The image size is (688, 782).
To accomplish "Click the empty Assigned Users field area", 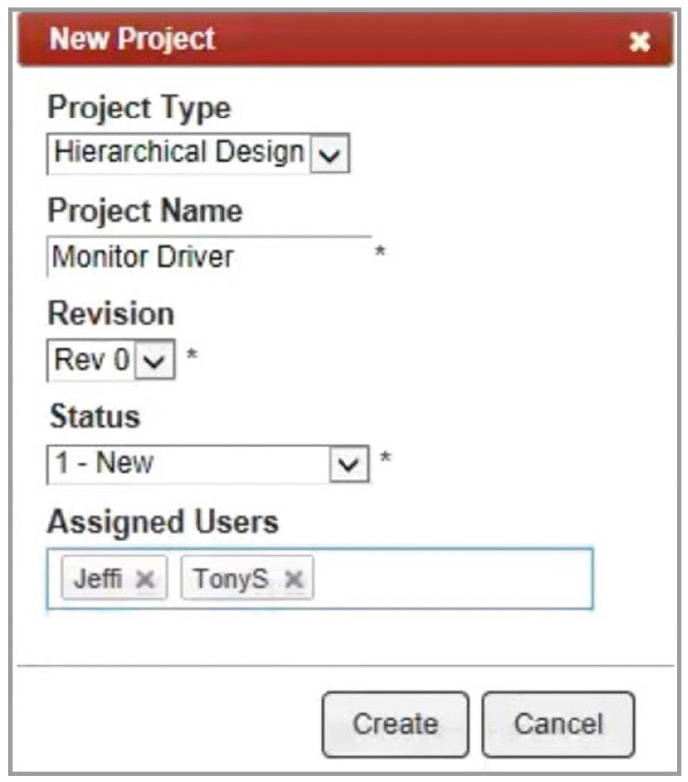I will point(451,579).
